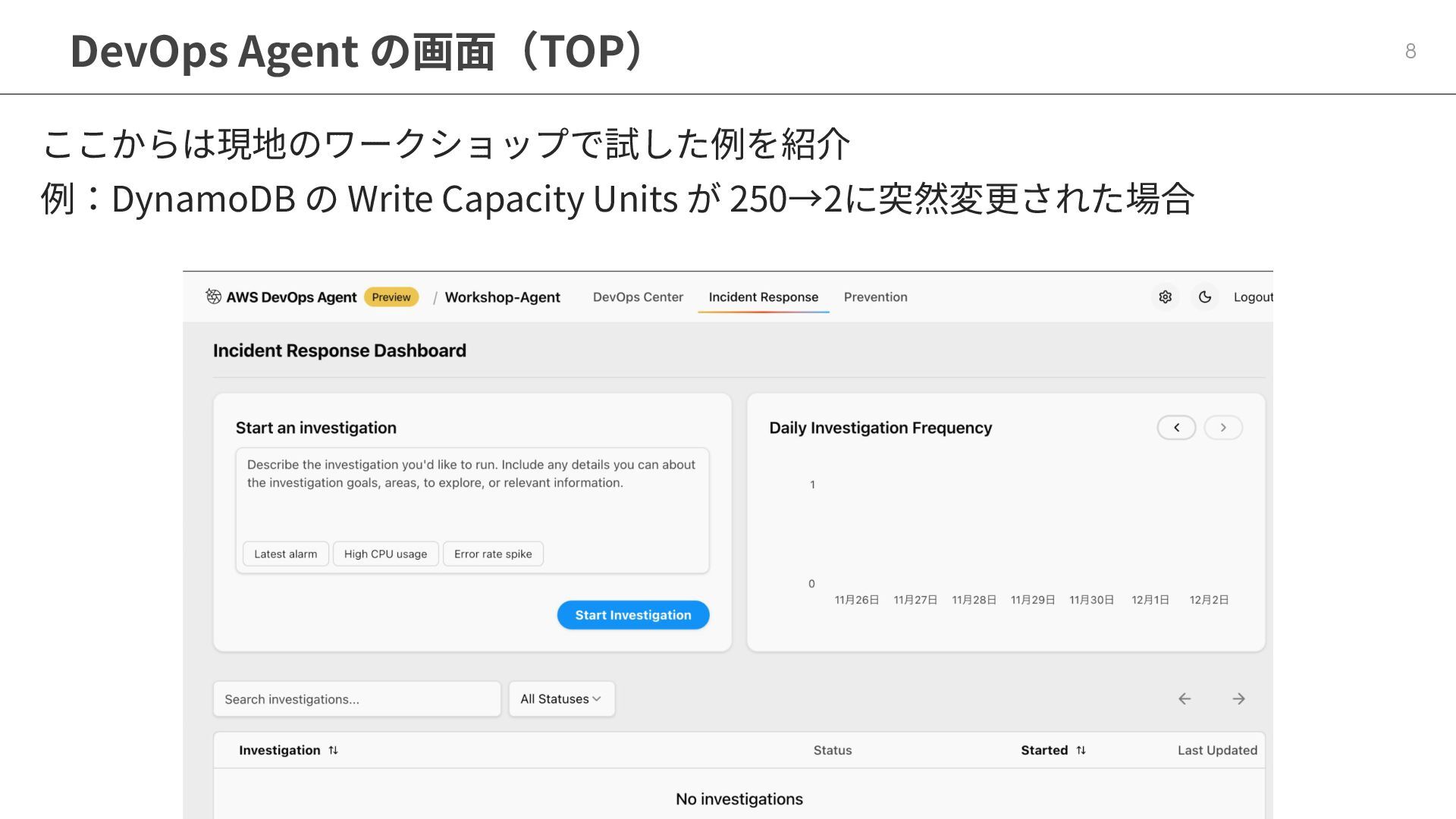Choose the Latest alarm suggestion chip
The height and width of the screenshot is (819, 1456).
285,554
